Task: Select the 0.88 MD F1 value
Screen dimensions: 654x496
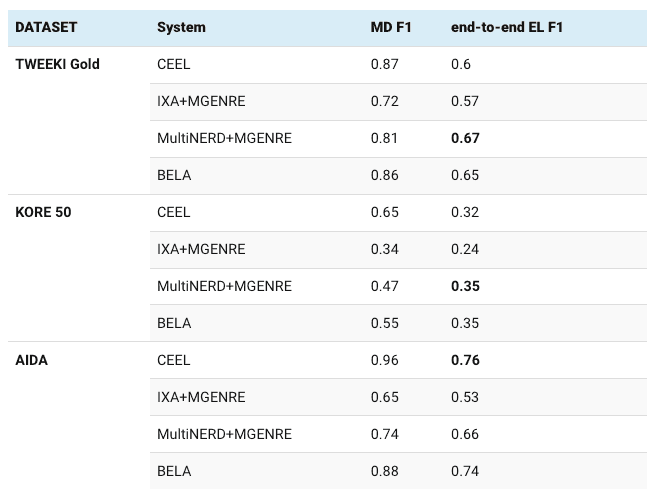Action: tap(385, 471)
